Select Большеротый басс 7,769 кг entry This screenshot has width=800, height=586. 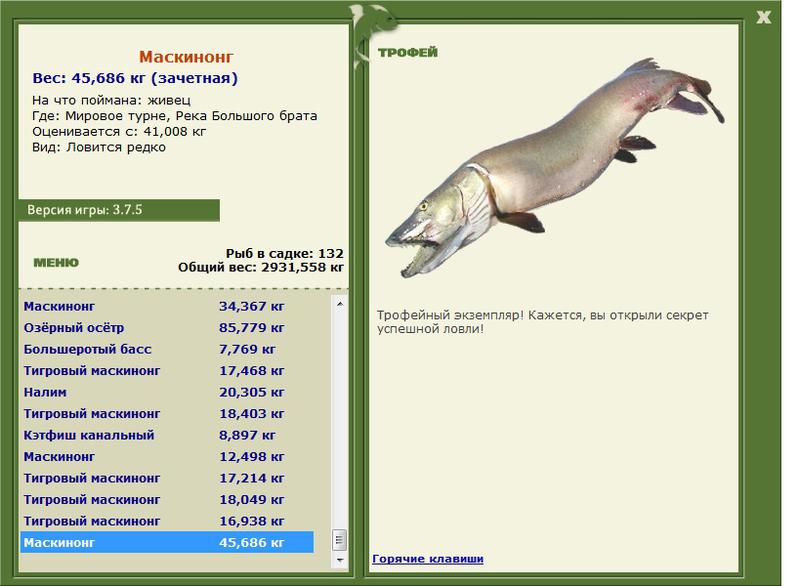(167, 349)
